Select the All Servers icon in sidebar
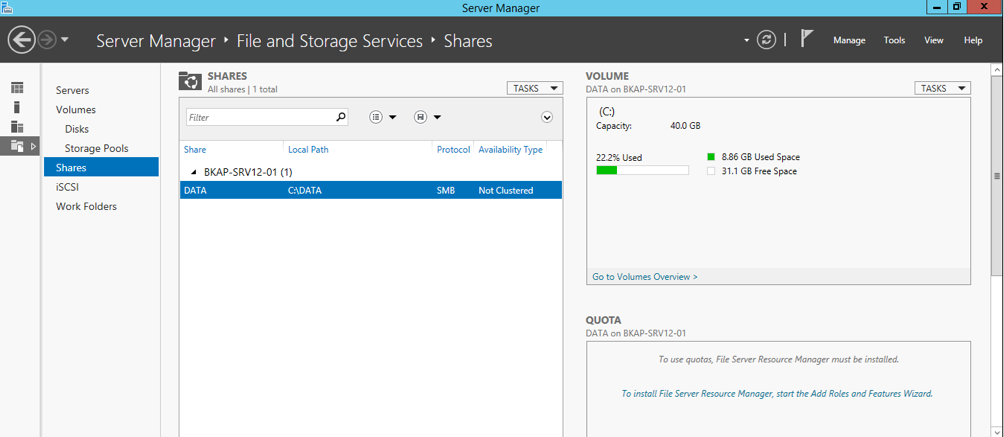The image size is (1004, 437). (x=17, y=126)
